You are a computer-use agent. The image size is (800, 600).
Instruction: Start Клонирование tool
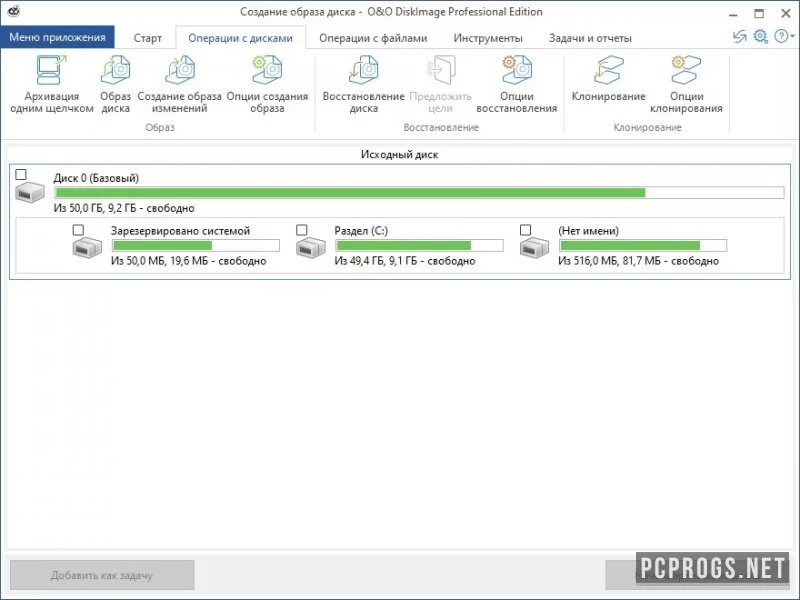[608, 70]
